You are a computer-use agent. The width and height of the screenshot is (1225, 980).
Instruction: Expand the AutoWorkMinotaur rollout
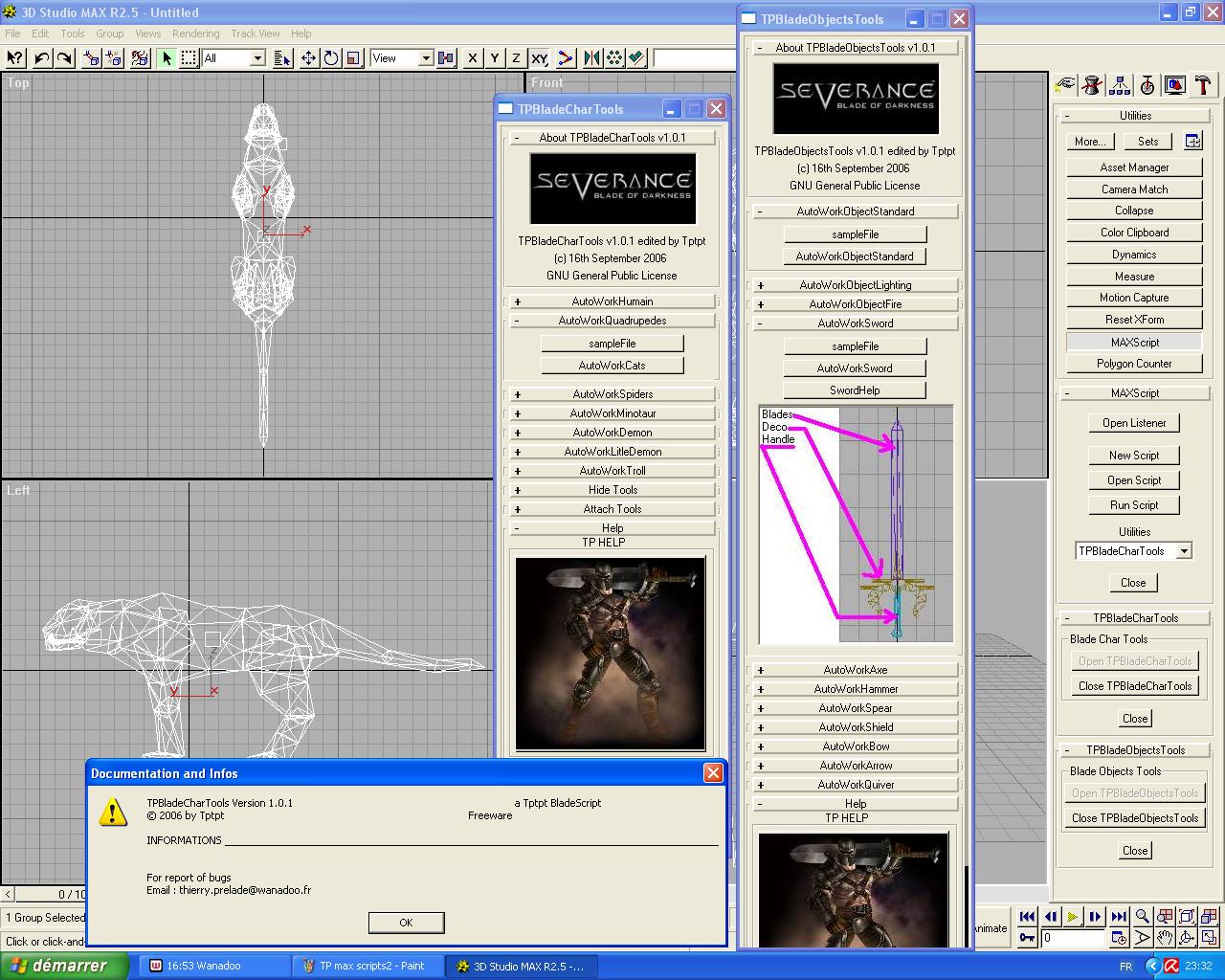click(x=612, y=413)
